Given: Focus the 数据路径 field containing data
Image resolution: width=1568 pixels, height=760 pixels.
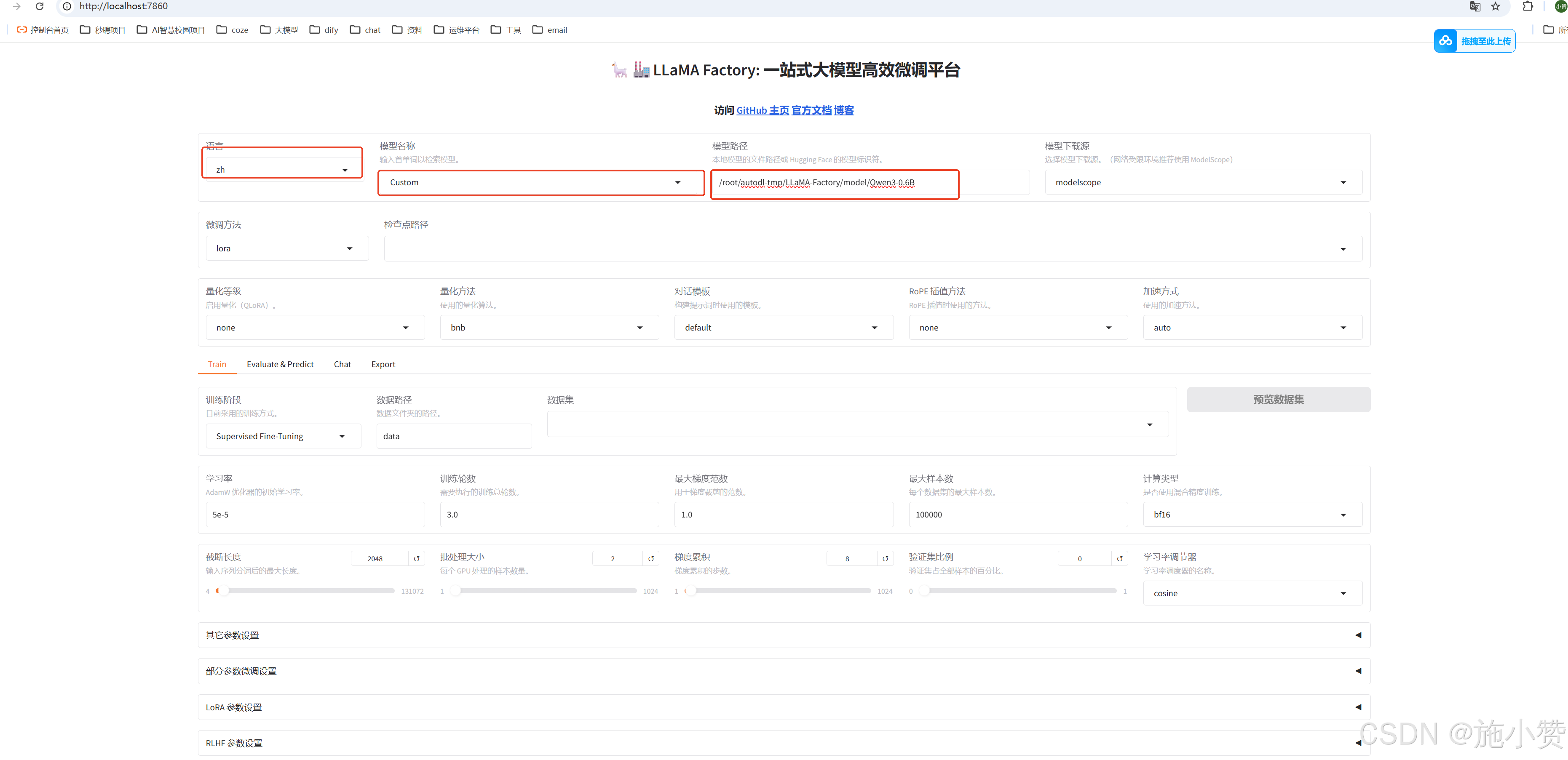Looking at the screenshot, I should 453,436.
